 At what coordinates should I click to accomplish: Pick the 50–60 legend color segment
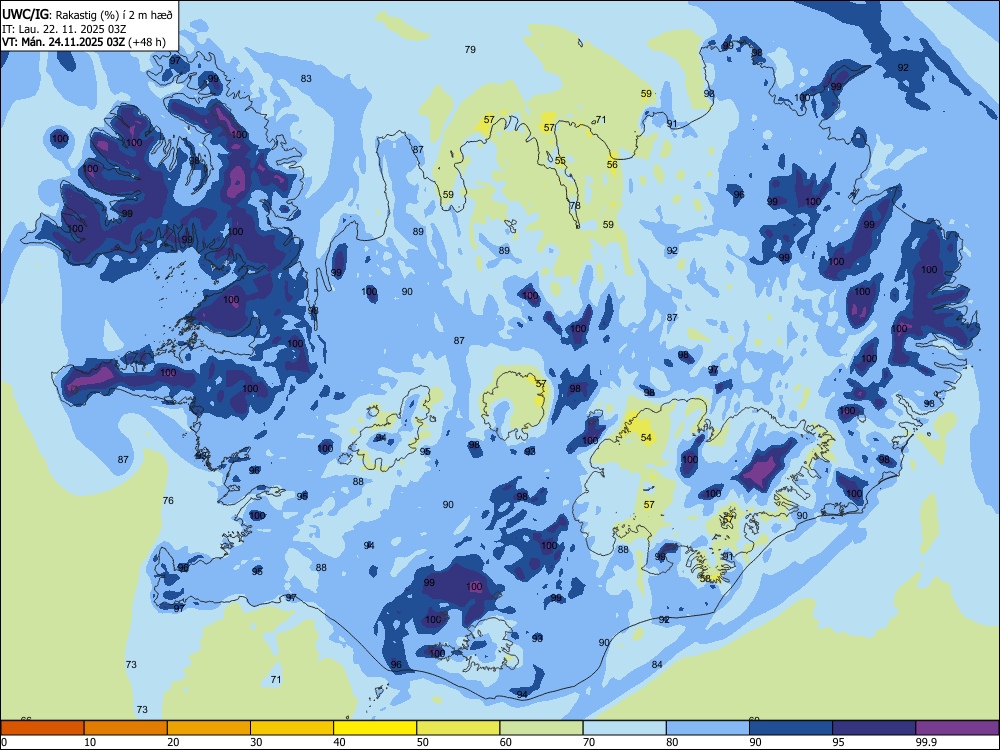coord(459,728)
